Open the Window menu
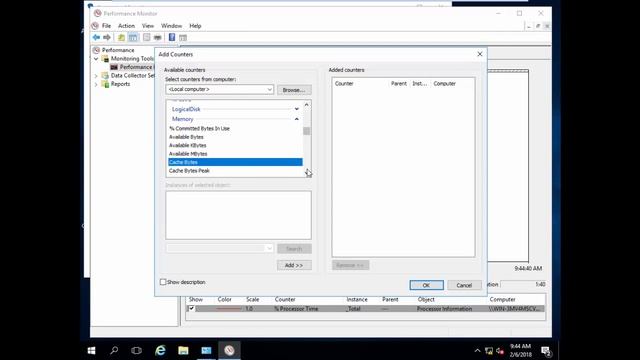This screenshot has height=360, width=640. (x=171, y=26)
